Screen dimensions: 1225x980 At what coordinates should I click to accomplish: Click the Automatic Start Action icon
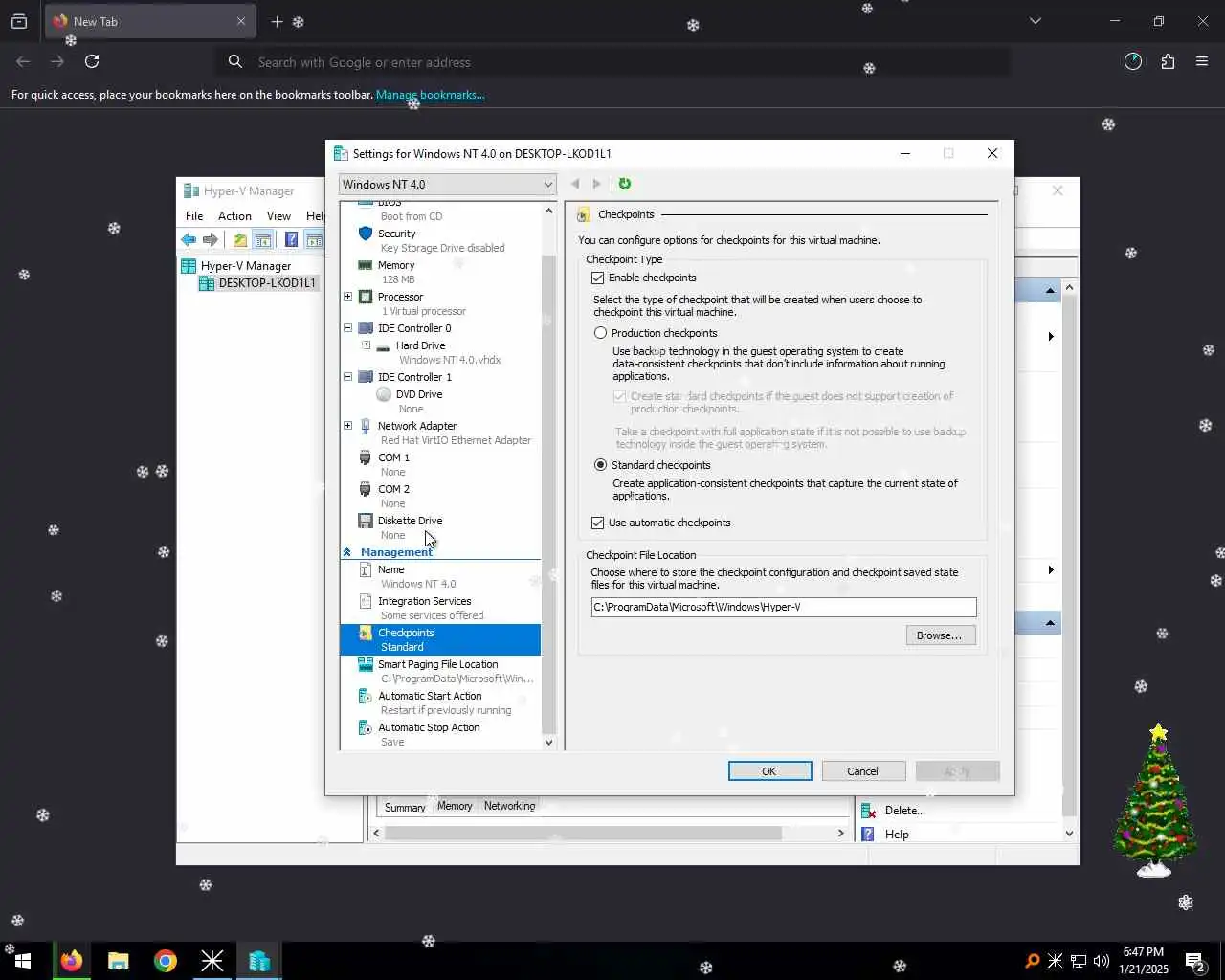[365, 696]
